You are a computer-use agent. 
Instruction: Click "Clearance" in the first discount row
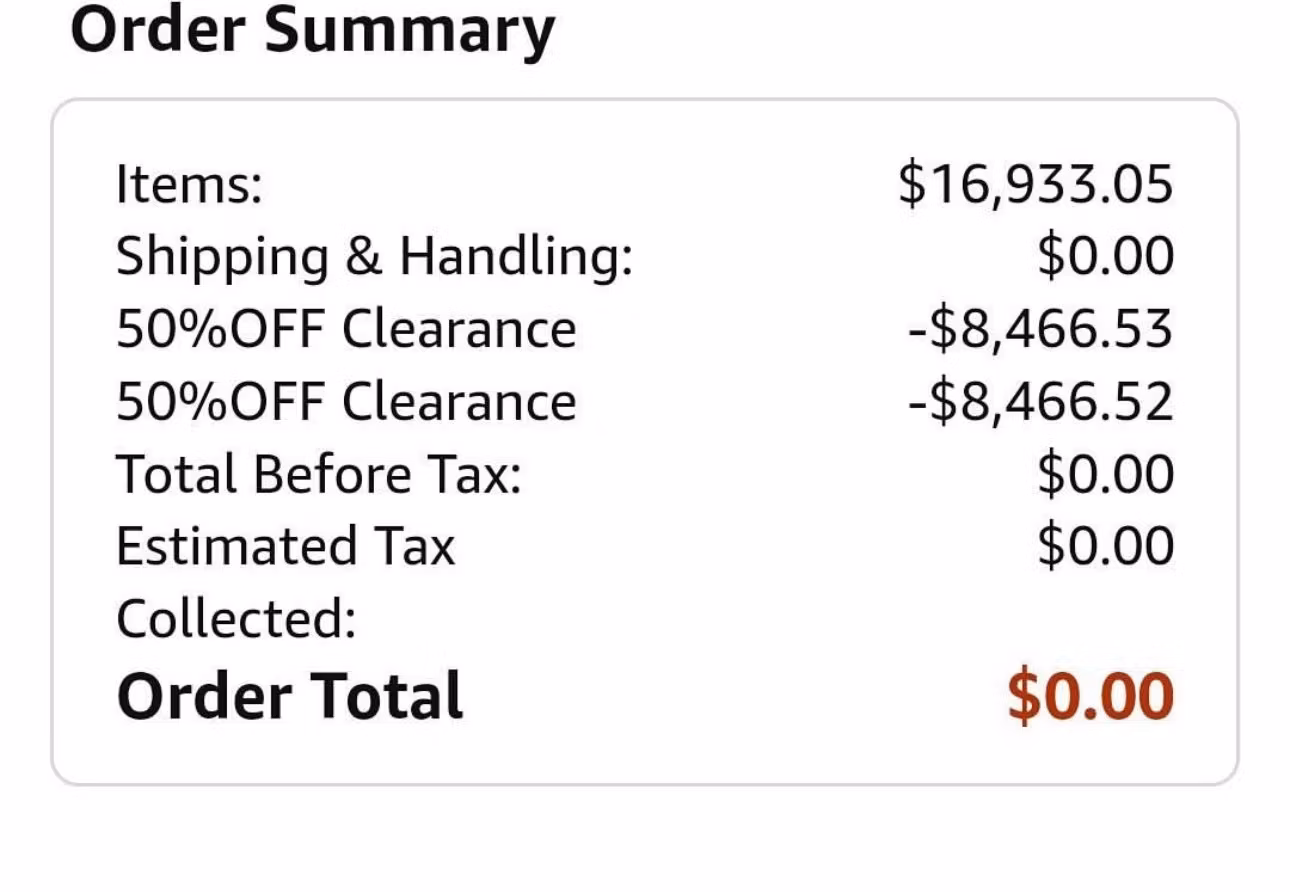point(459,329)
